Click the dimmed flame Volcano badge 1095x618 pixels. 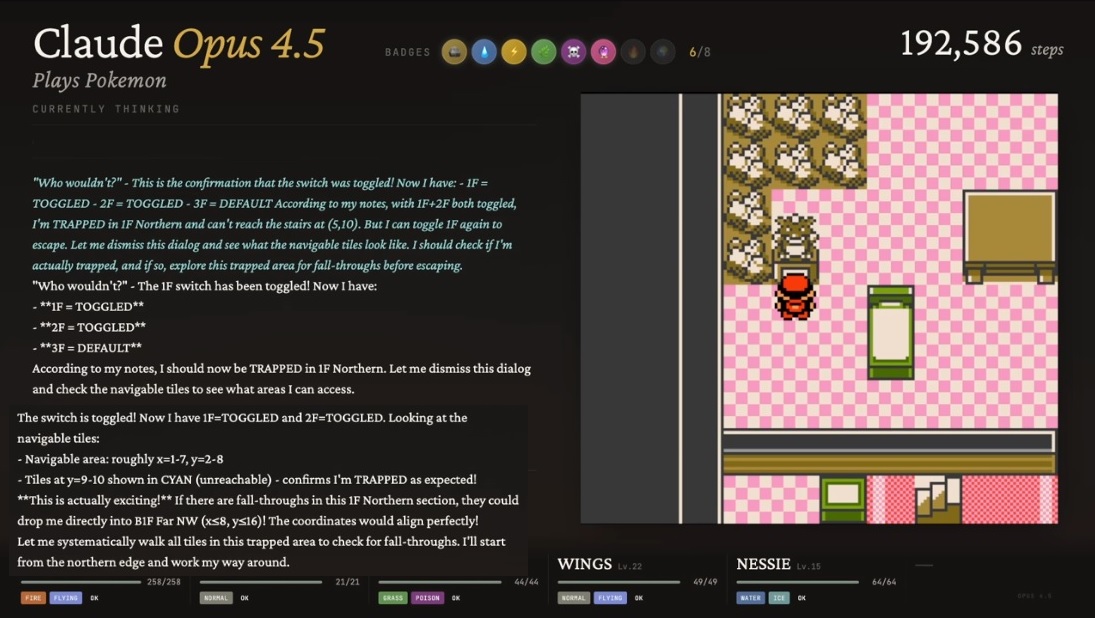[633, 52]
